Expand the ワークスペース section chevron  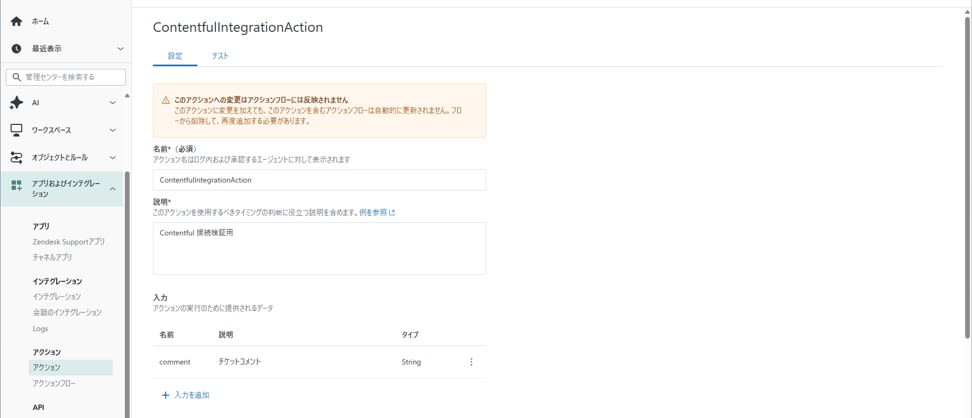click(112, 130)
